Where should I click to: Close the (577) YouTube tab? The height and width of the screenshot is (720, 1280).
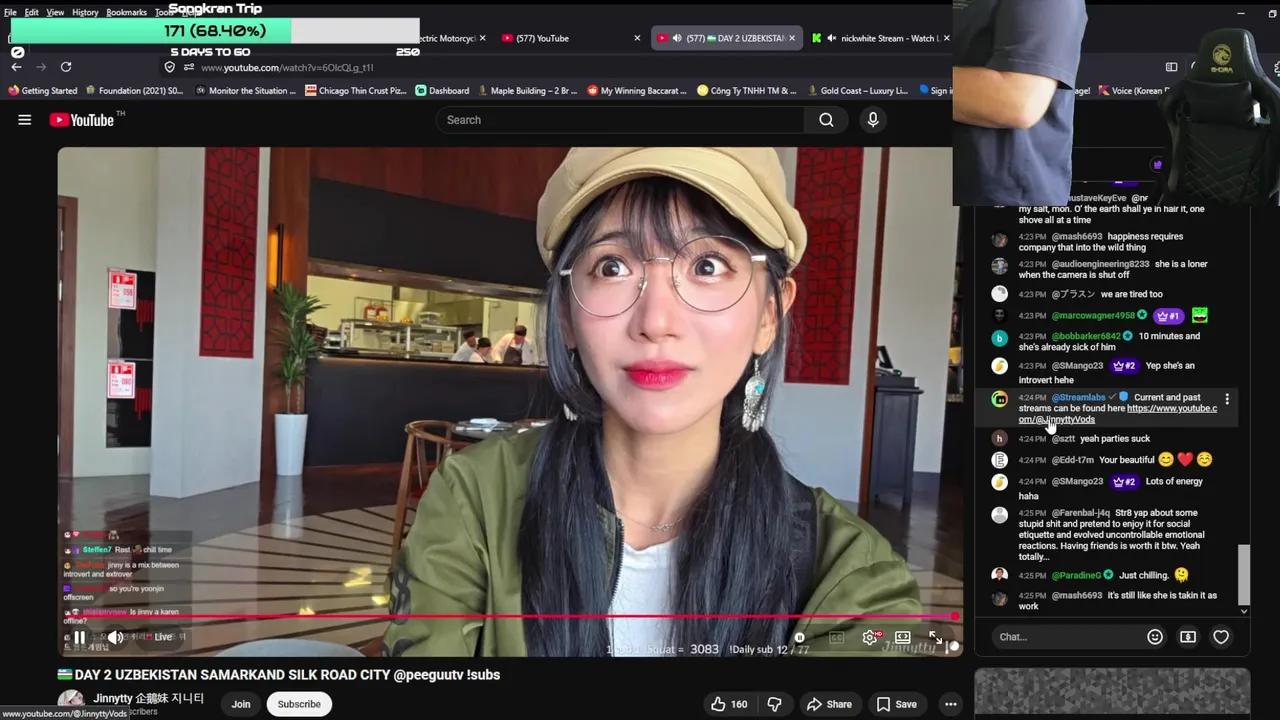pyautogui.click(x=637, y=38)
